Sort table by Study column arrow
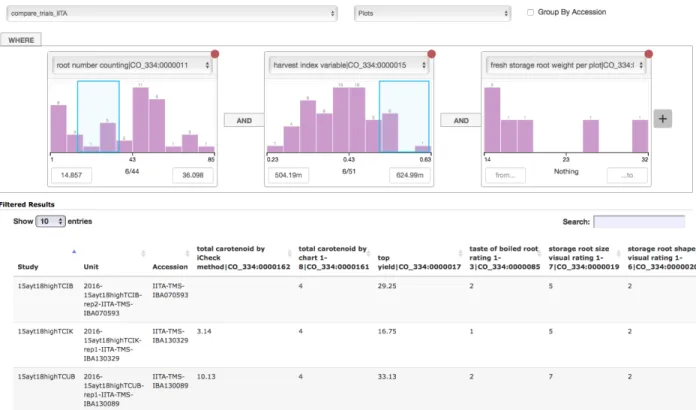The width and height of the screenshot is (696, 410). pos(74,252)
